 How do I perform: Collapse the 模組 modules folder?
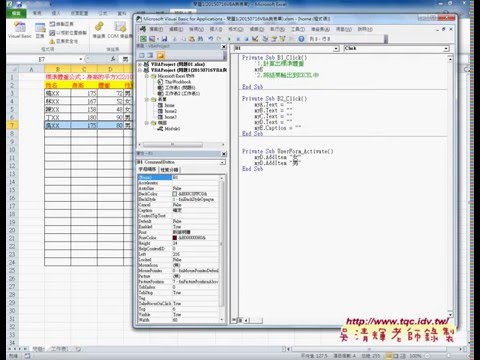tap(147, 123)
